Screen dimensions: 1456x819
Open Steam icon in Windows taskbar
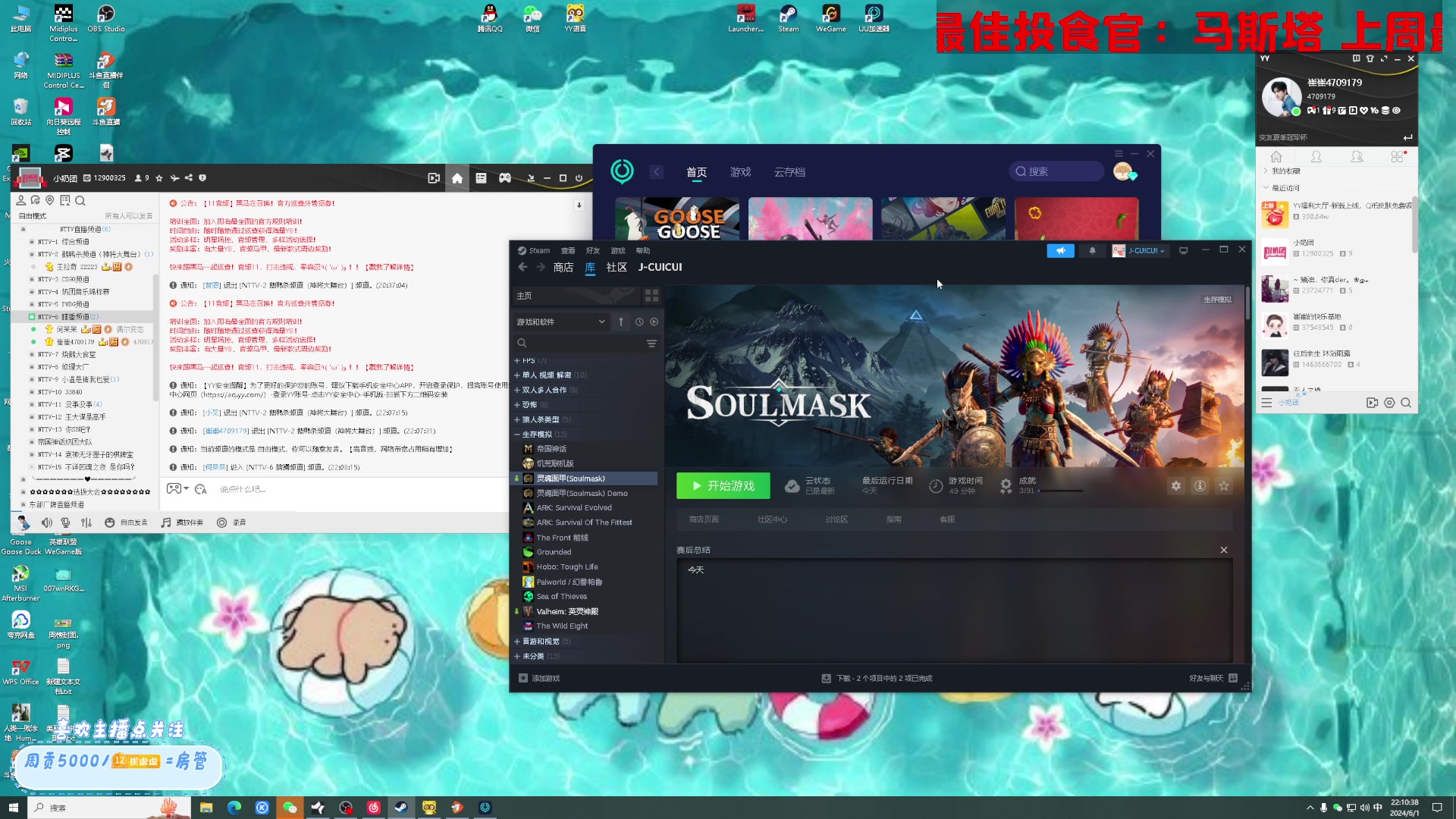click(401, 808)
